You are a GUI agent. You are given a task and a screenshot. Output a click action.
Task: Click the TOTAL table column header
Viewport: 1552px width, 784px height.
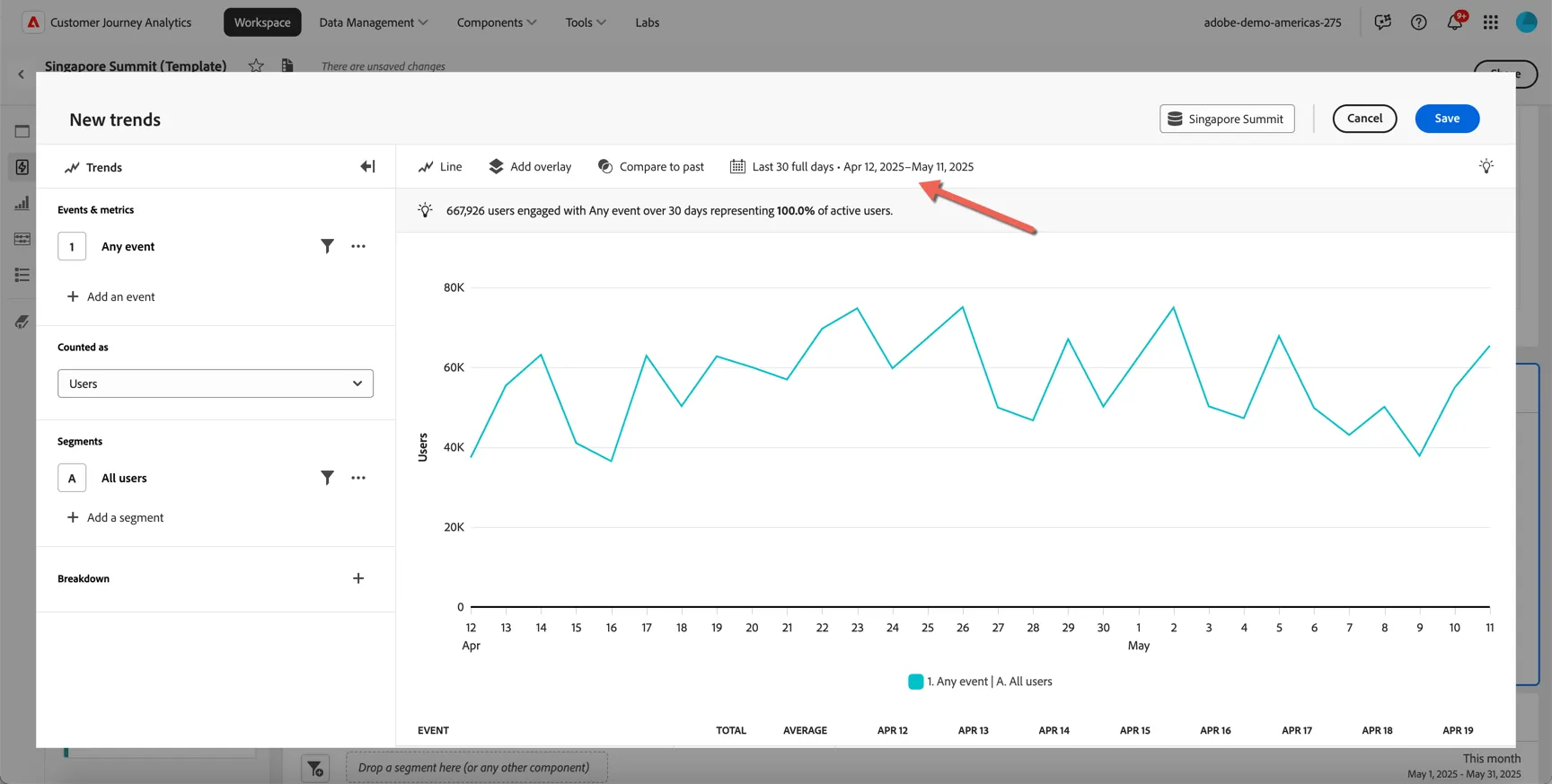click(731, 730)
